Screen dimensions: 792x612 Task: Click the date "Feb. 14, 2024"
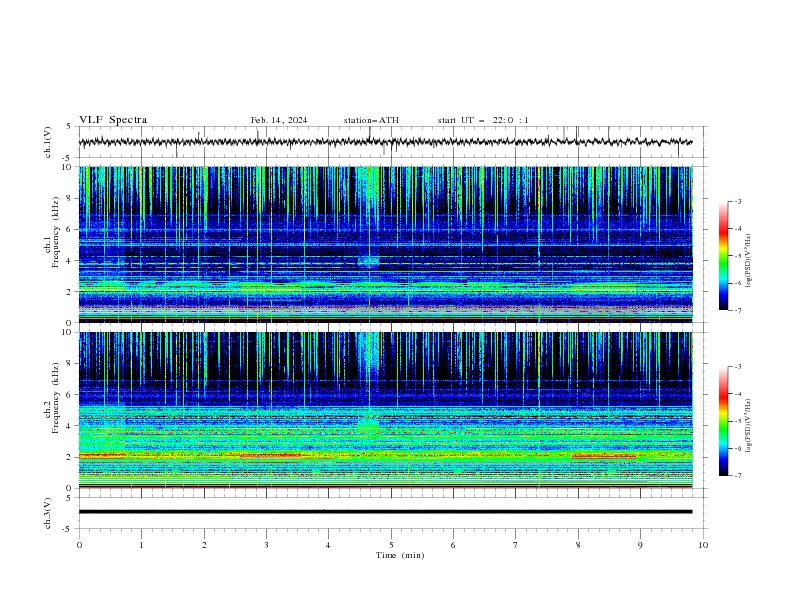[x=279, y=120]
